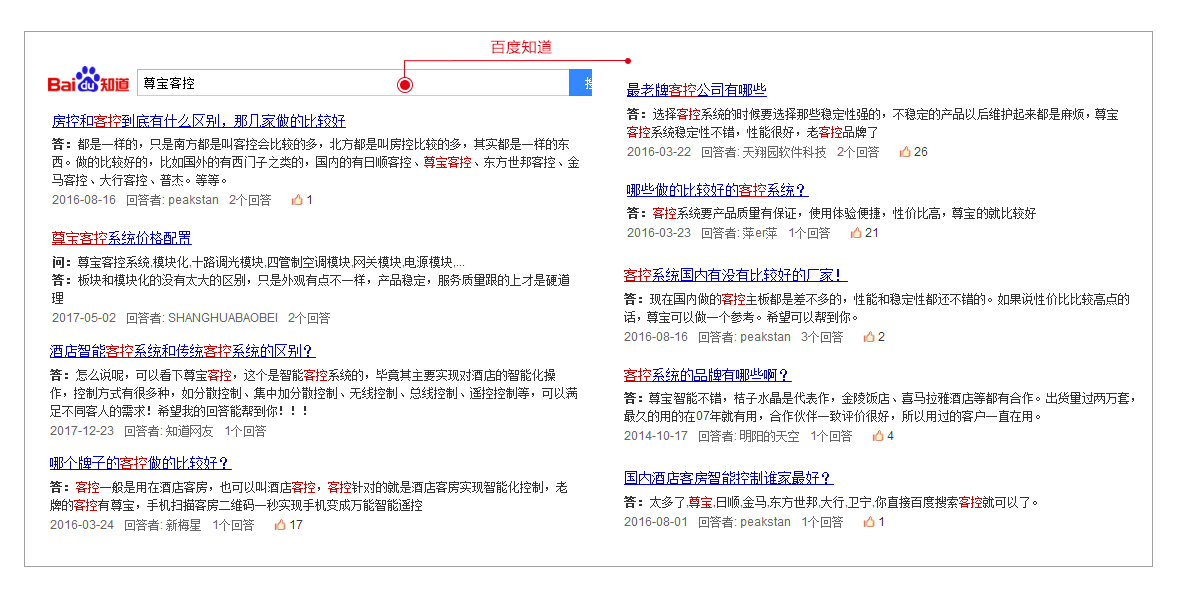This screenshot has width=1180, height=600.
Task: Open link 哪些做的比较好的客控系统
Action: pos(717,190)
